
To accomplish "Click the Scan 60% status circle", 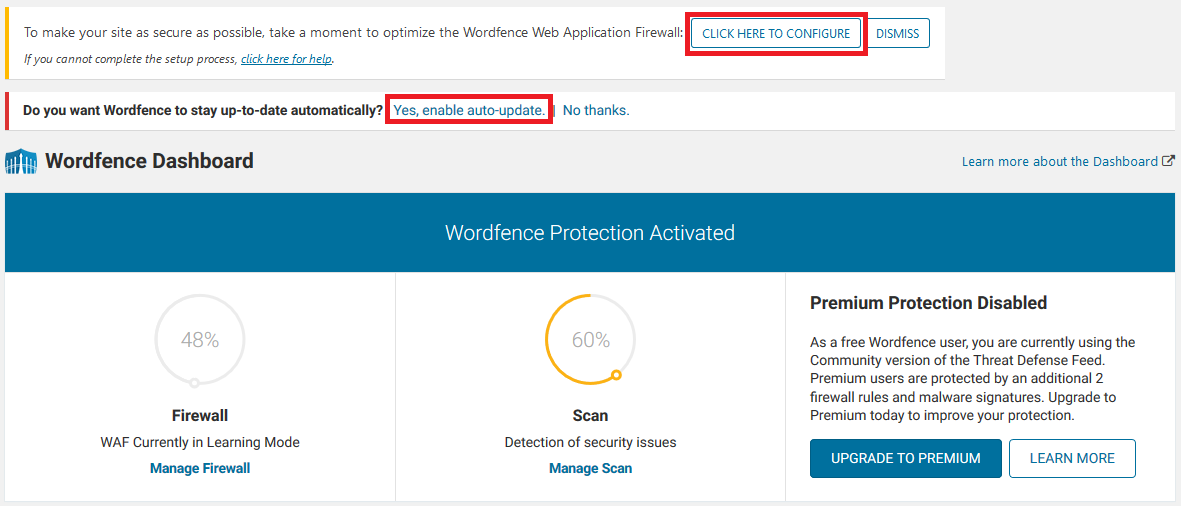I will pos(590,340).
